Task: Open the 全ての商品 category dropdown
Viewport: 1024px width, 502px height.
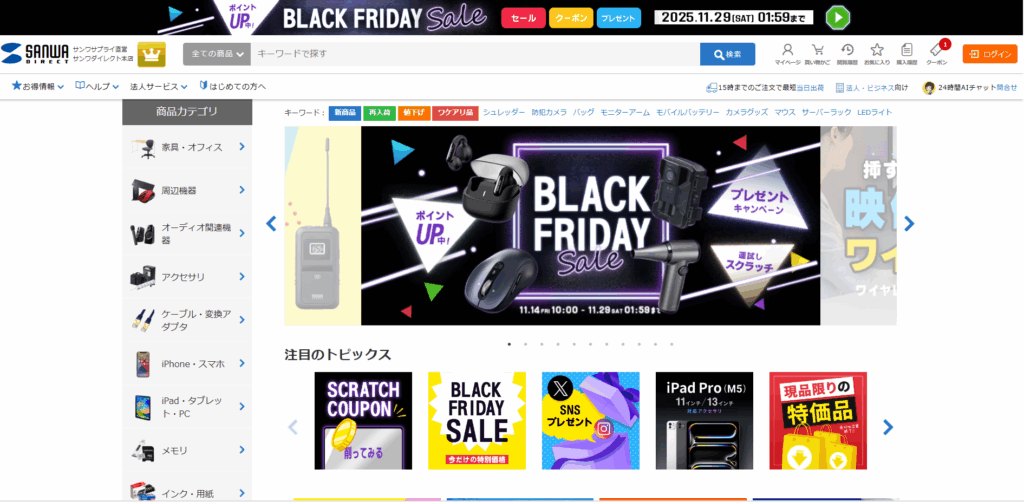Action: click(217, 54)
